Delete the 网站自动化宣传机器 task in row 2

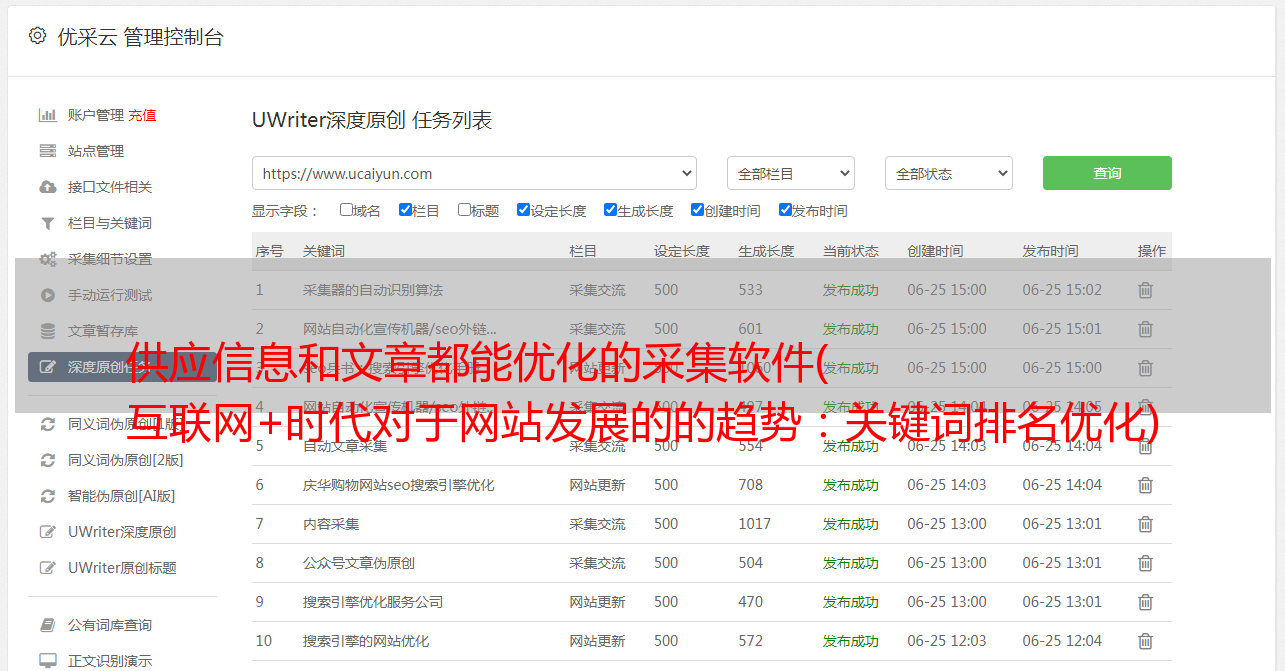click(1145, 329)
